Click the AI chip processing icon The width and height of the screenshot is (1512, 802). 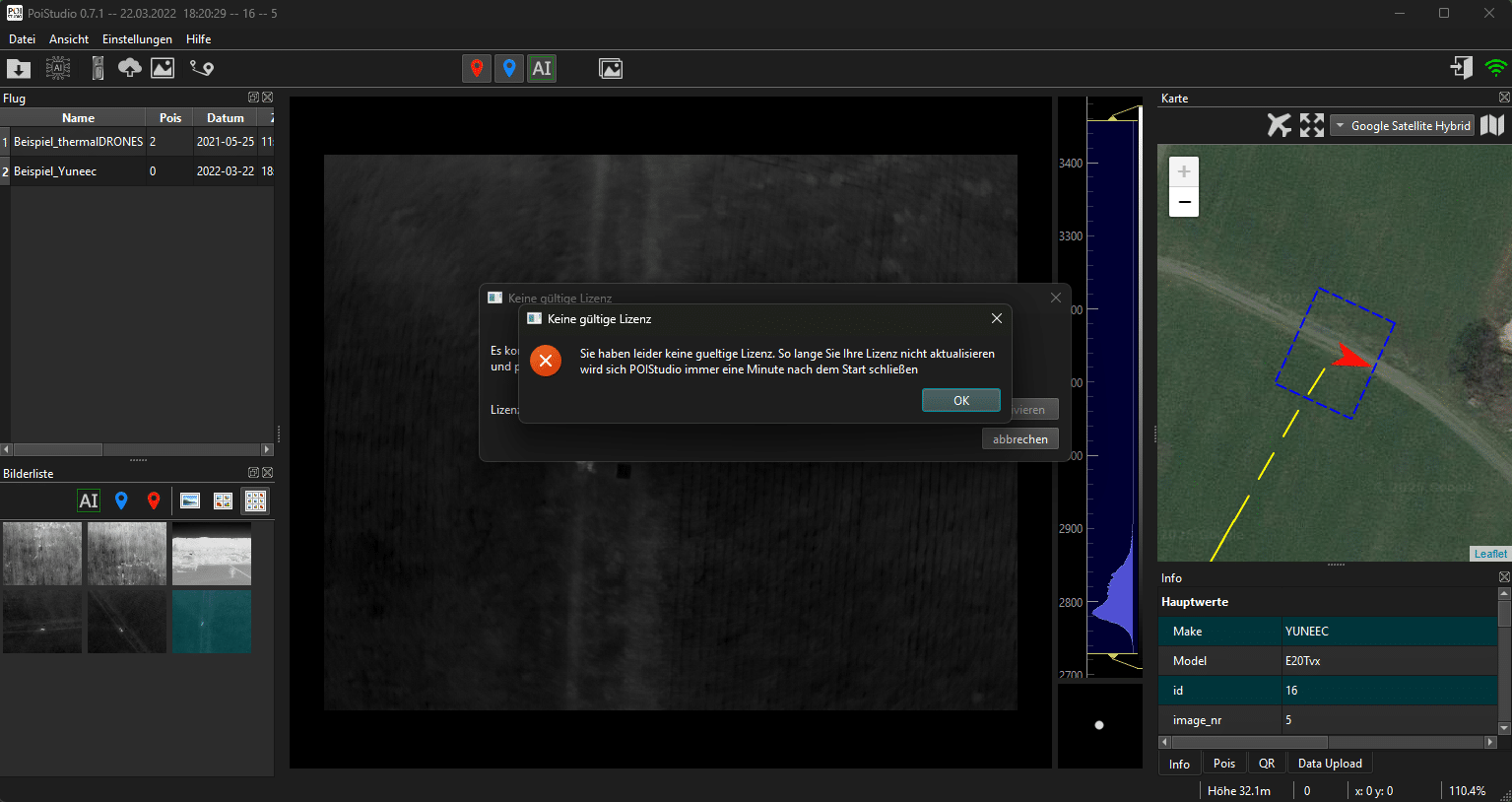click(x=58, y=68)
